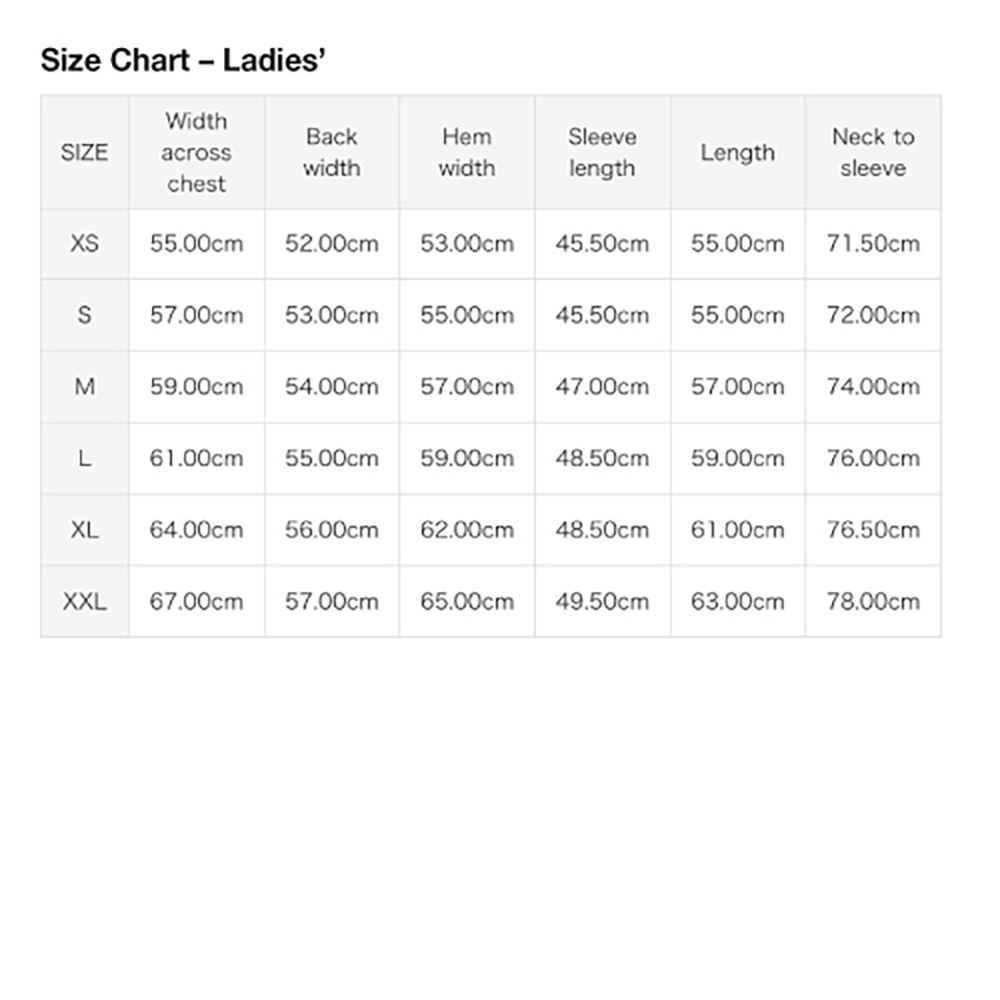The width and height of the screenshot is (1000, 1000).
Task: Select the SIZE column header
Action: (85, 152)
